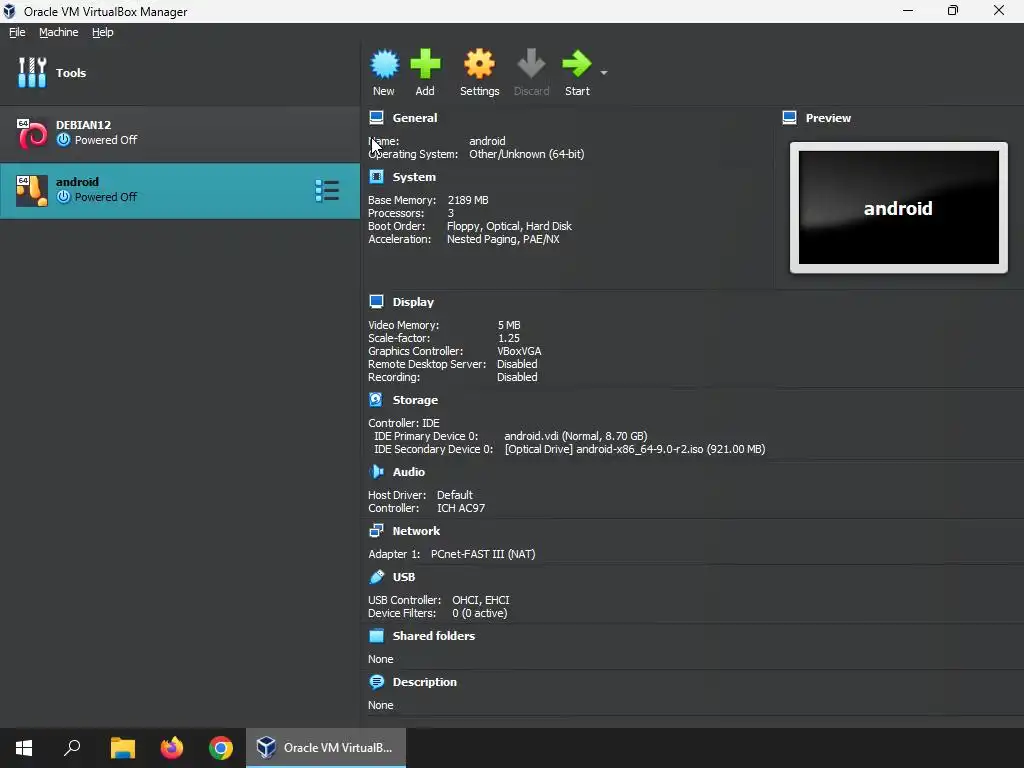The image size is (1024, 768).
Task: Launch File Explorer from taskbar
Action: tap(123, 748)
